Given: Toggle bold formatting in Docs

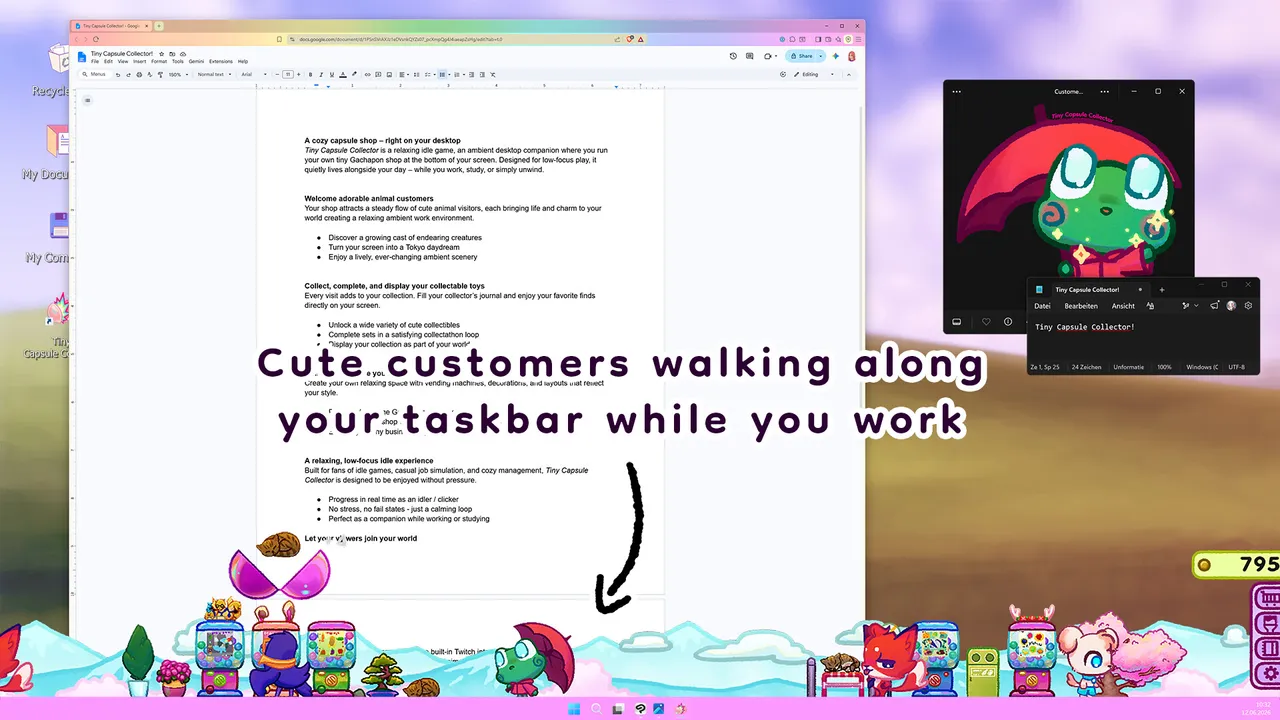Looking at the screenshot, I should click(310, 74).
